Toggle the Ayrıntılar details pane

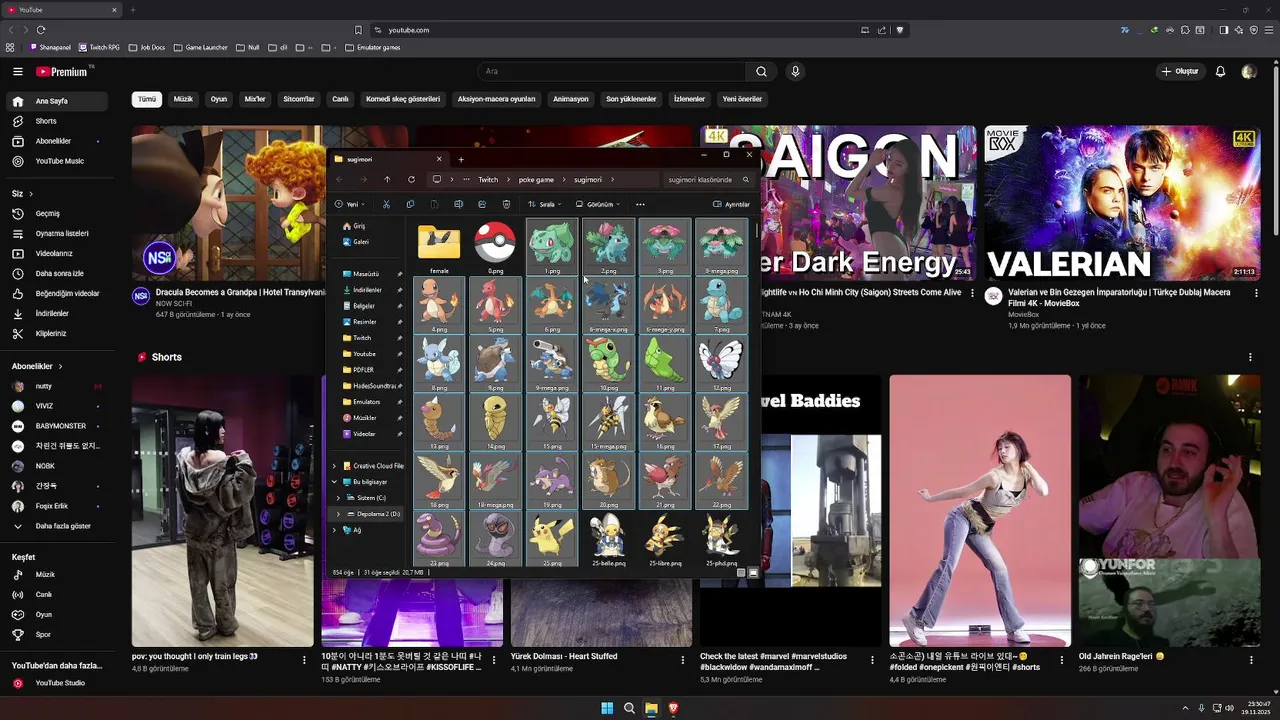click(x=731, y=204)
